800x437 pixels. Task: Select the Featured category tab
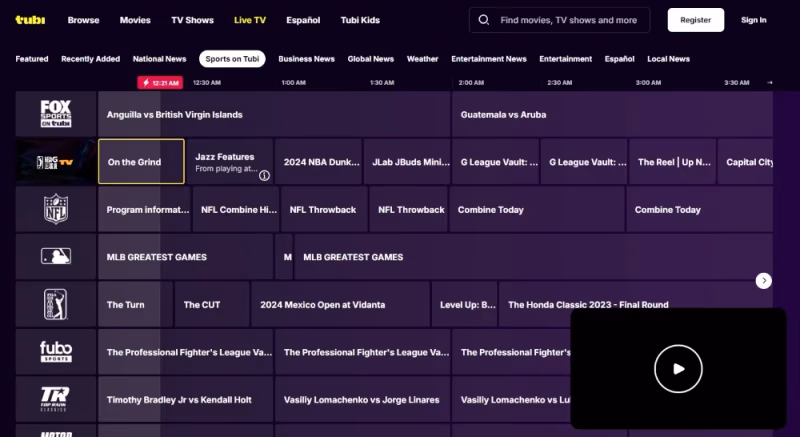click(32, 59)
